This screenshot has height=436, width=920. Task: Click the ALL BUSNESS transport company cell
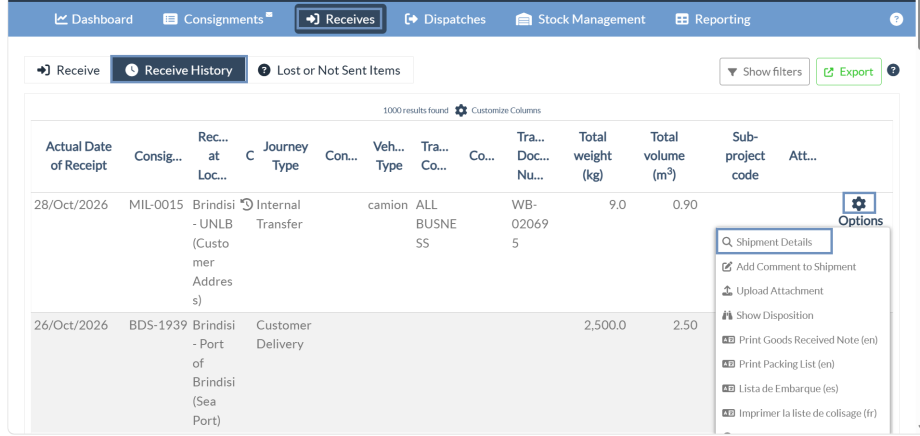436,224
